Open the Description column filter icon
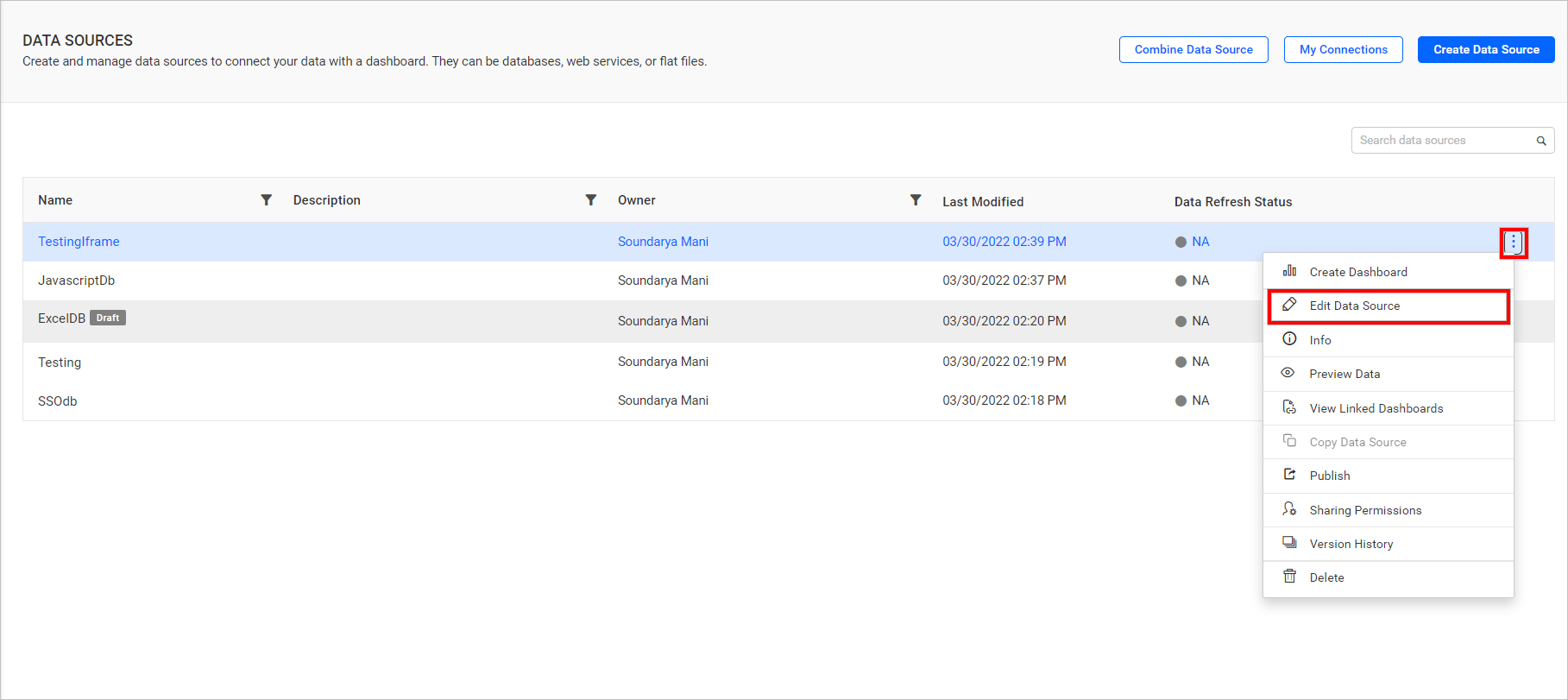 point(591,200)
